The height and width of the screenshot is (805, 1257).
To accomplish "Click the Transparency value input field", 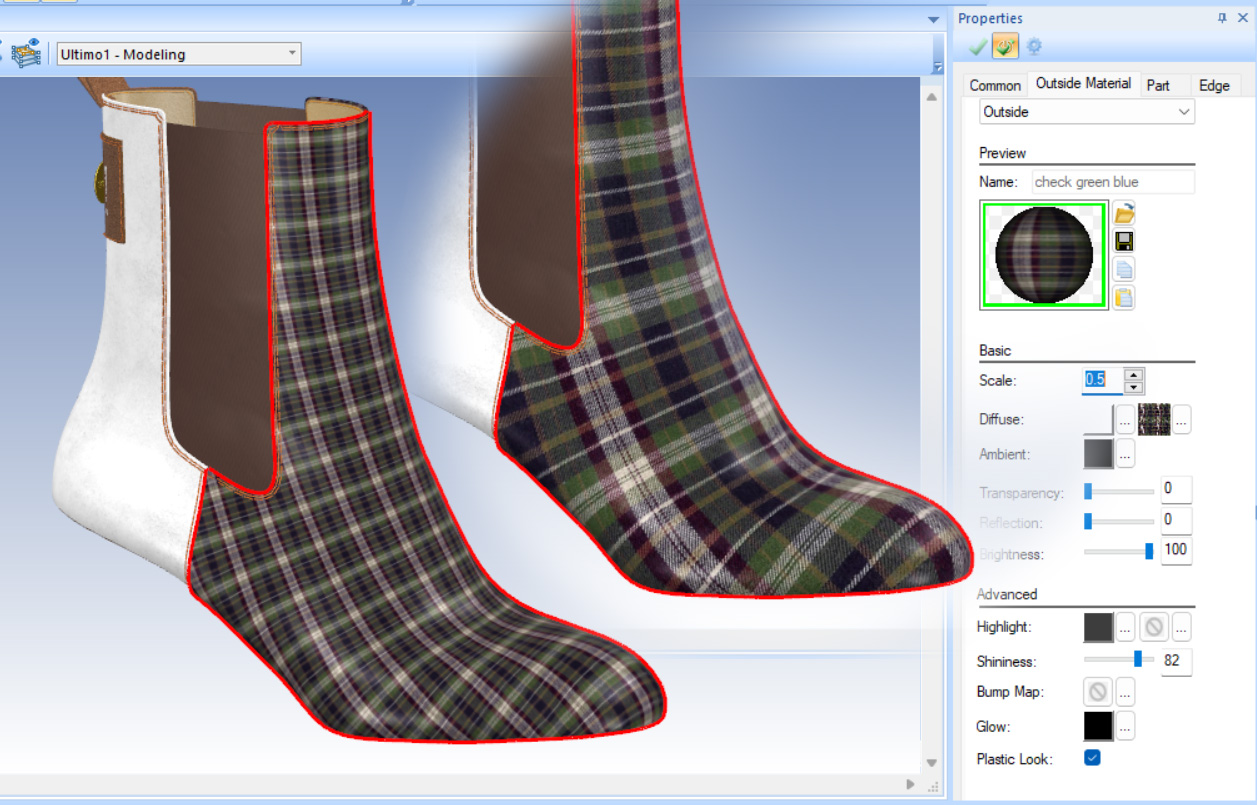I will click(x=1176, y=490).
